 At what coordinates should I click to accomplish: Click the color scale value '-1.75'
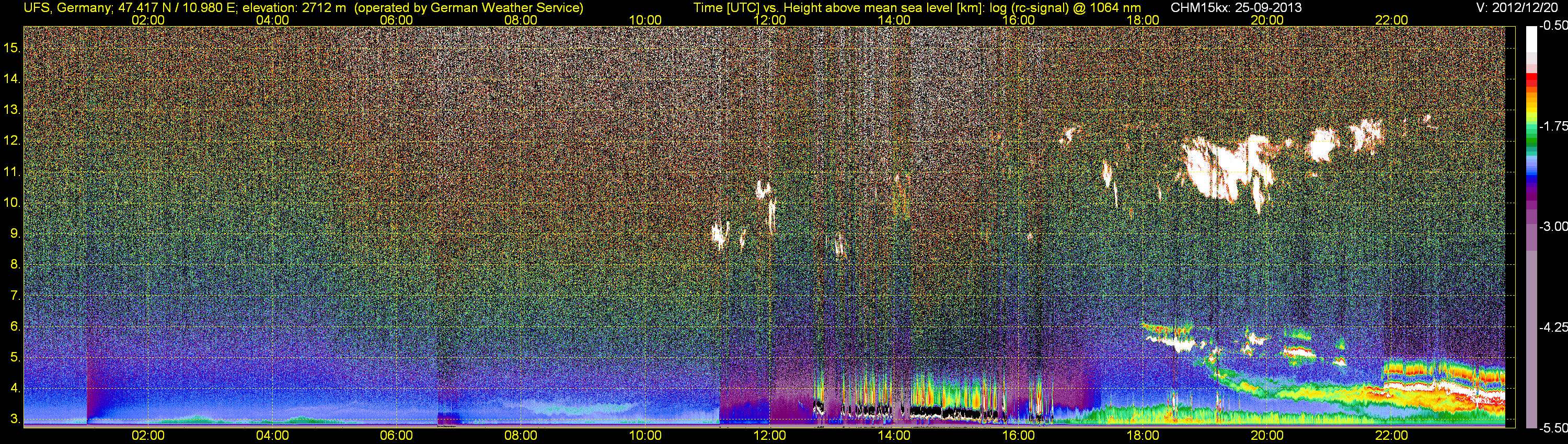coord(1553,126)
